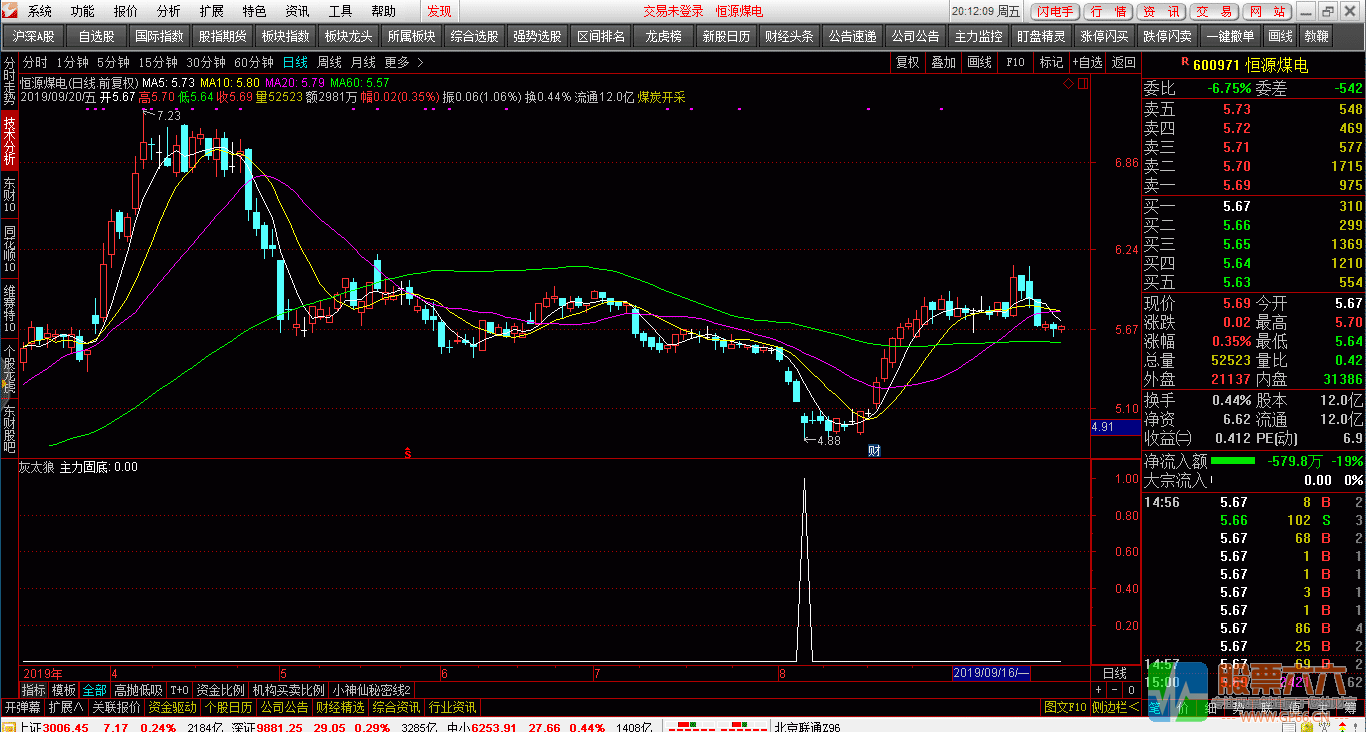Viewport: 1366px width, 732px height.
Task: Select the 小神仙秘密线2 indicator tab
Action: (372, 690)
